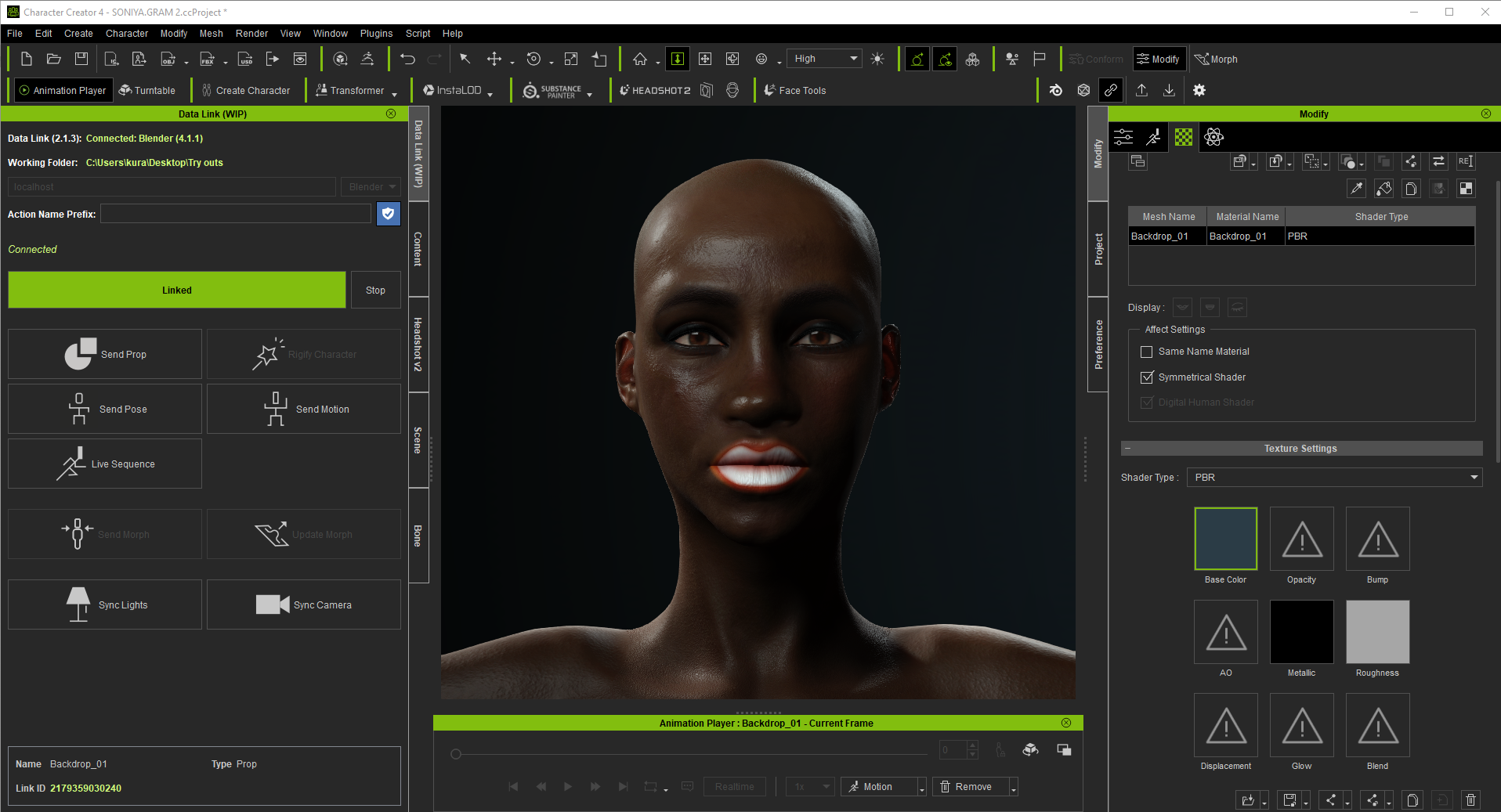Click the Undo arrow icon
Image resolution: width=1501 pixels, height=812 pixels.
click(x=407, y=59)
